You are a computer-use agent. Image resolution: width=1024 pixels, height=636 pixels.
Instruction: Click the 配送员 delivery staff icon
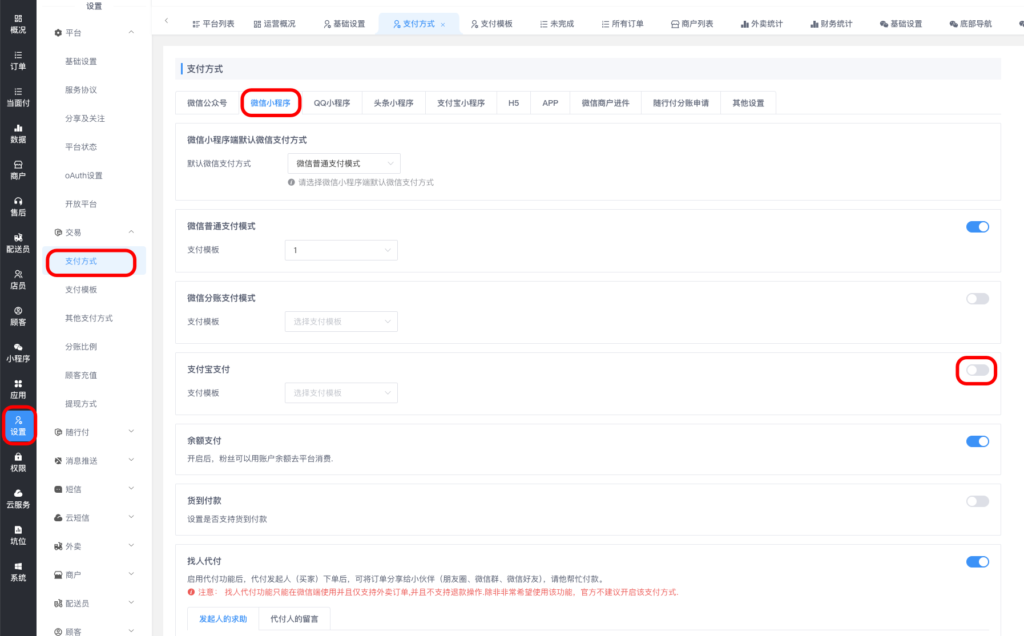click(x=18, y=242)
